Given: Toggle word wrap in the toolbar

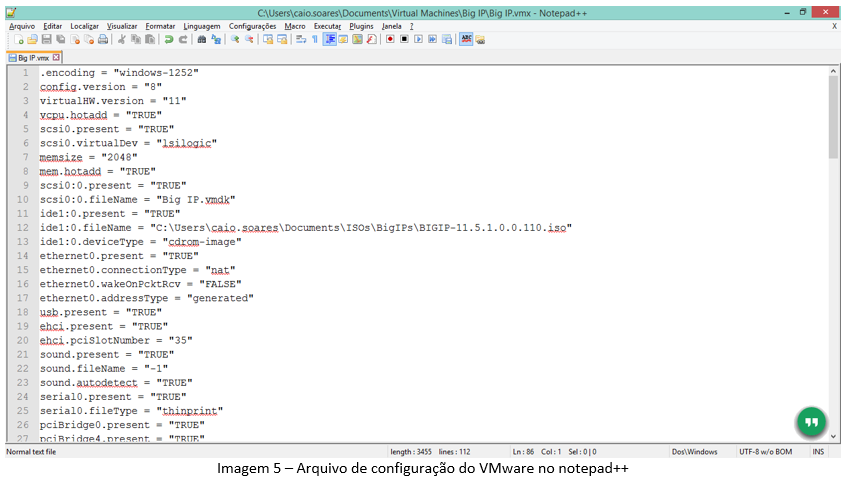Looking at the screenshot, I should 300,39.
